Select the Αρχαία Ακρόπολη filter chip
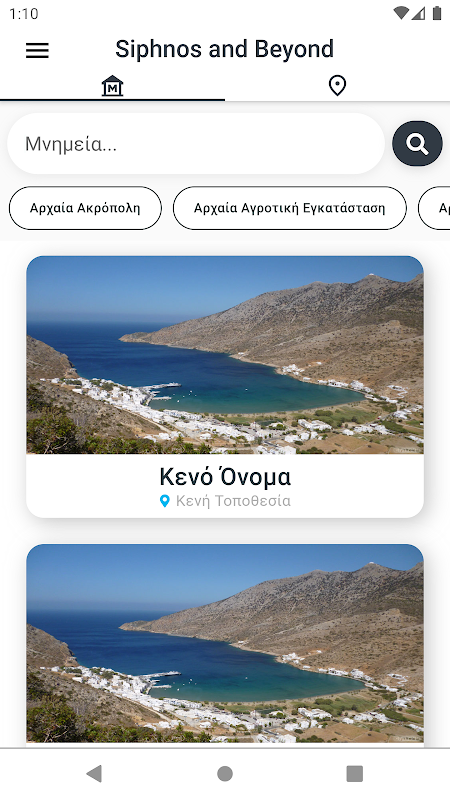The image size is (450, 800). (x=85, y=208)
